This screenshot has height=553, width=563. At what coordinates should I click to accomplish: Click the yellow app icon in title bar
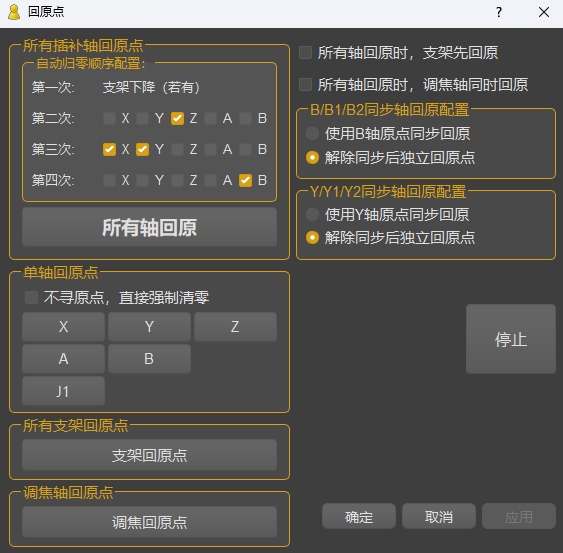[14, 12]
